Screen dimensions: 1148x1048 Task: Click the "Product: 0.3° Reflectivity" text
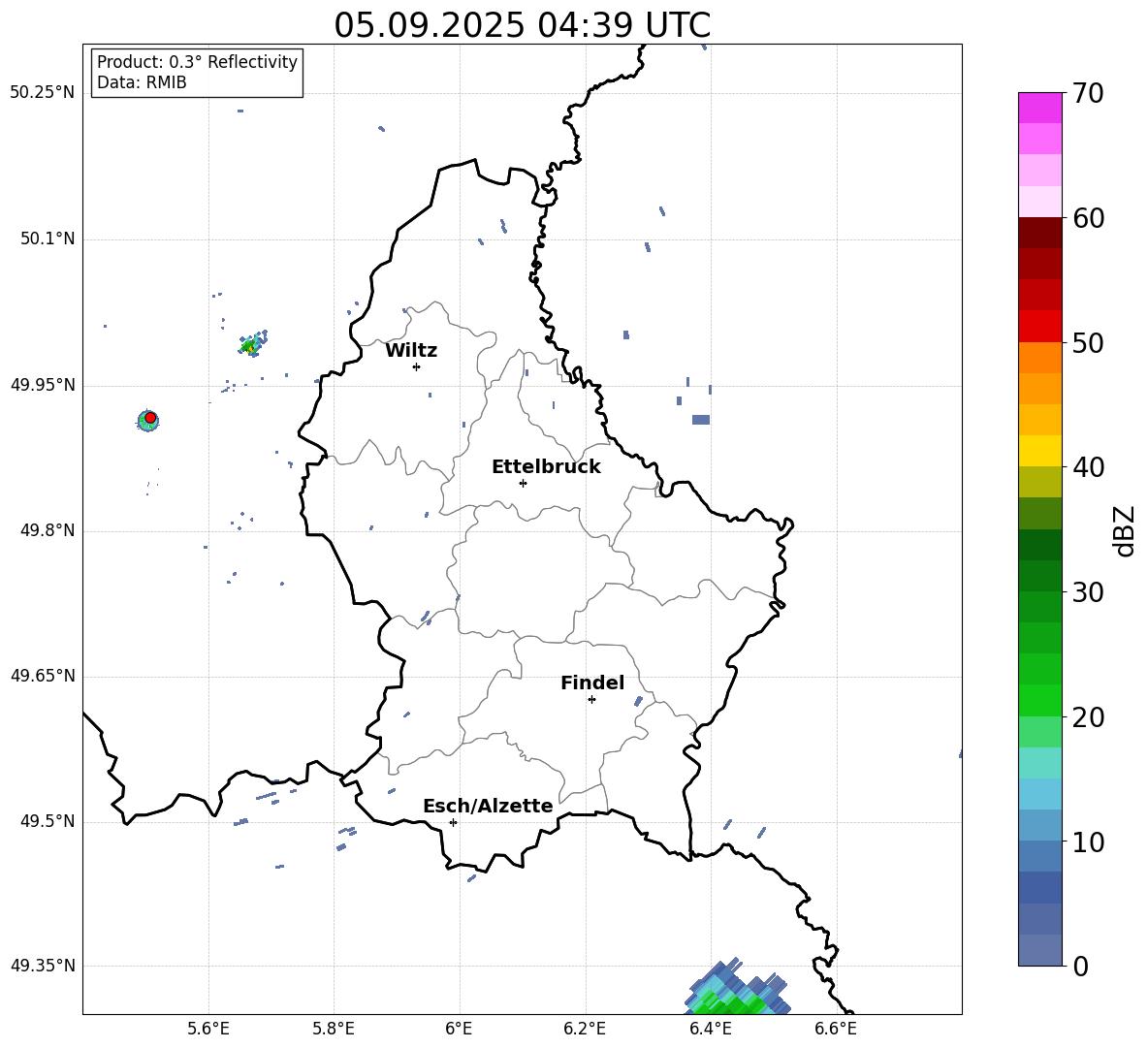[x=197, y=62]
